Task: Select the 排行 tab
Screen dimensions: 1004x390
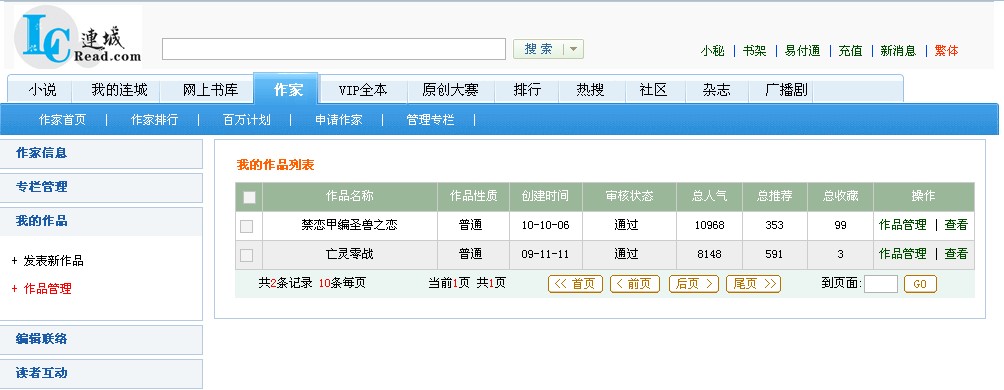Action: tap(527, 90)
